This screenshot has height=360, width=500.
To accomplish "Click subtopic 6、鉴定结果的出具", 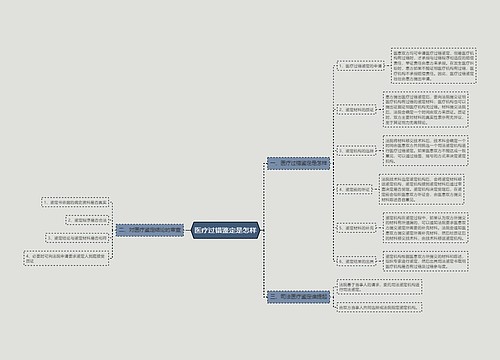I will 356,262.
